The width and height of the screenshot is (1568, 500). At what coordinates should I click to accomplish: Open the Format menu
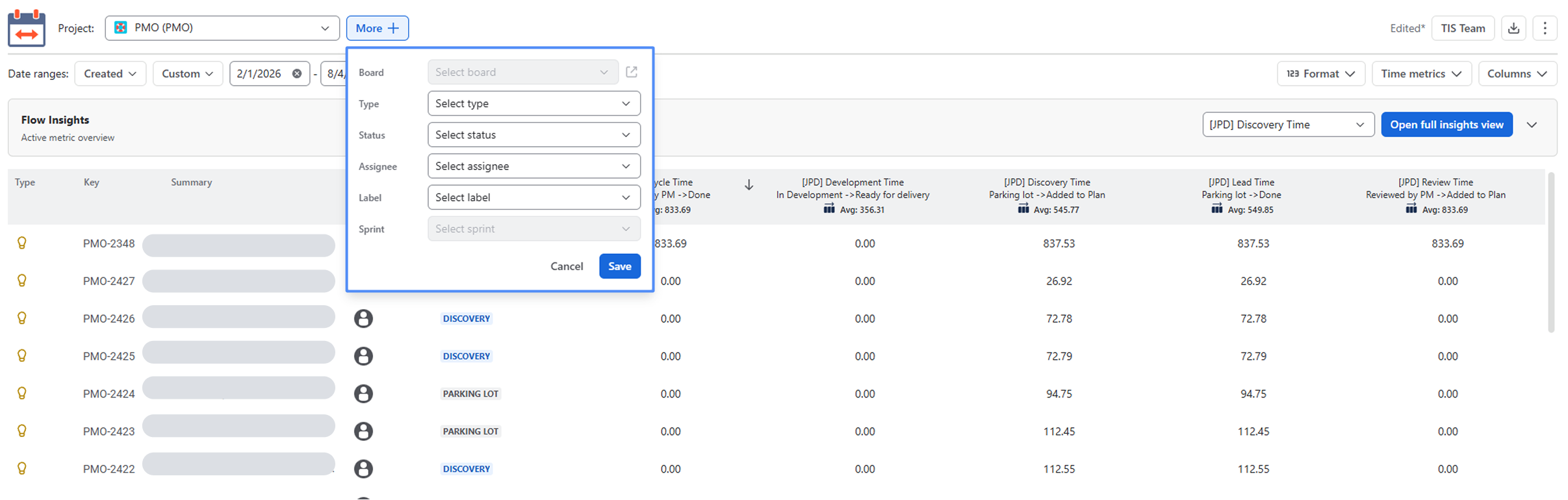tap(1321, 73)
